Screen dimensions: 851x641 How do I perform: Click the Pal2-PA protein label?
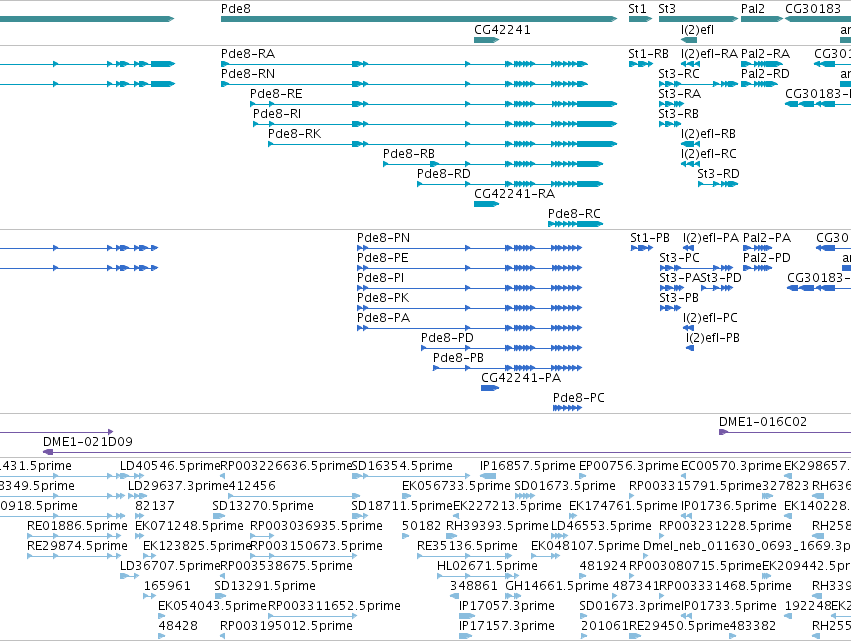click(x=767, y=238)
